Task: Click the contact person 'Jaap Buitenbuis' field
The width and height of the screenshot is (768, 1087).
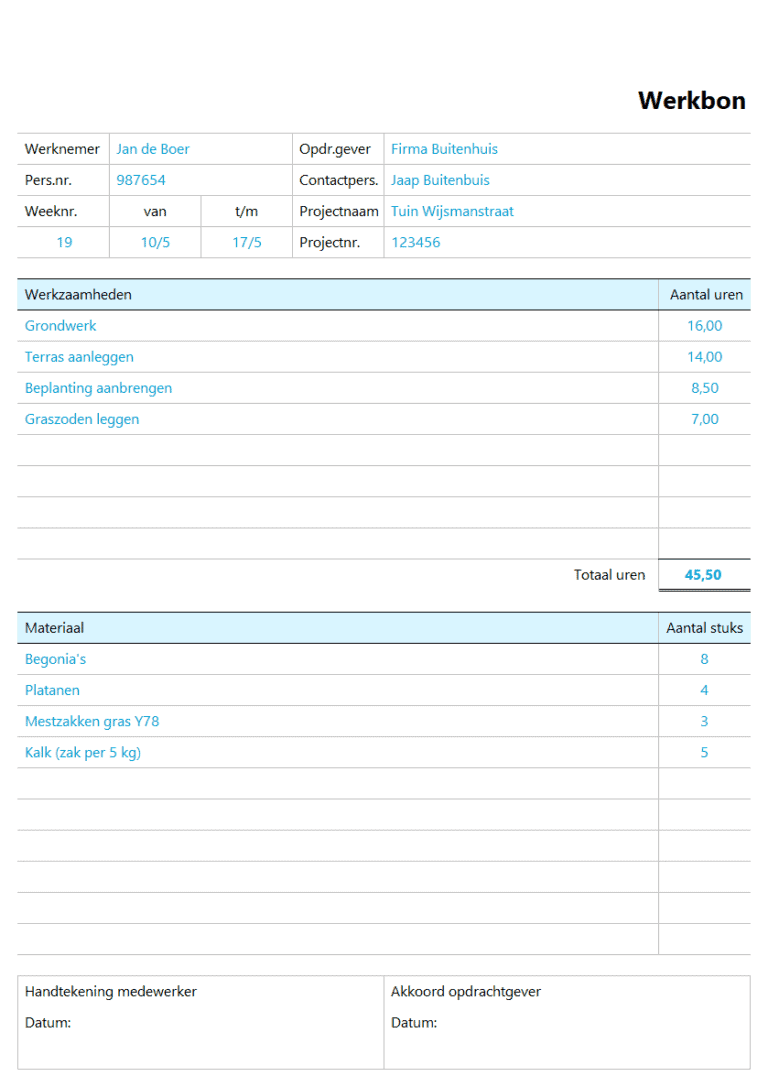Action: tap(440, 180)
